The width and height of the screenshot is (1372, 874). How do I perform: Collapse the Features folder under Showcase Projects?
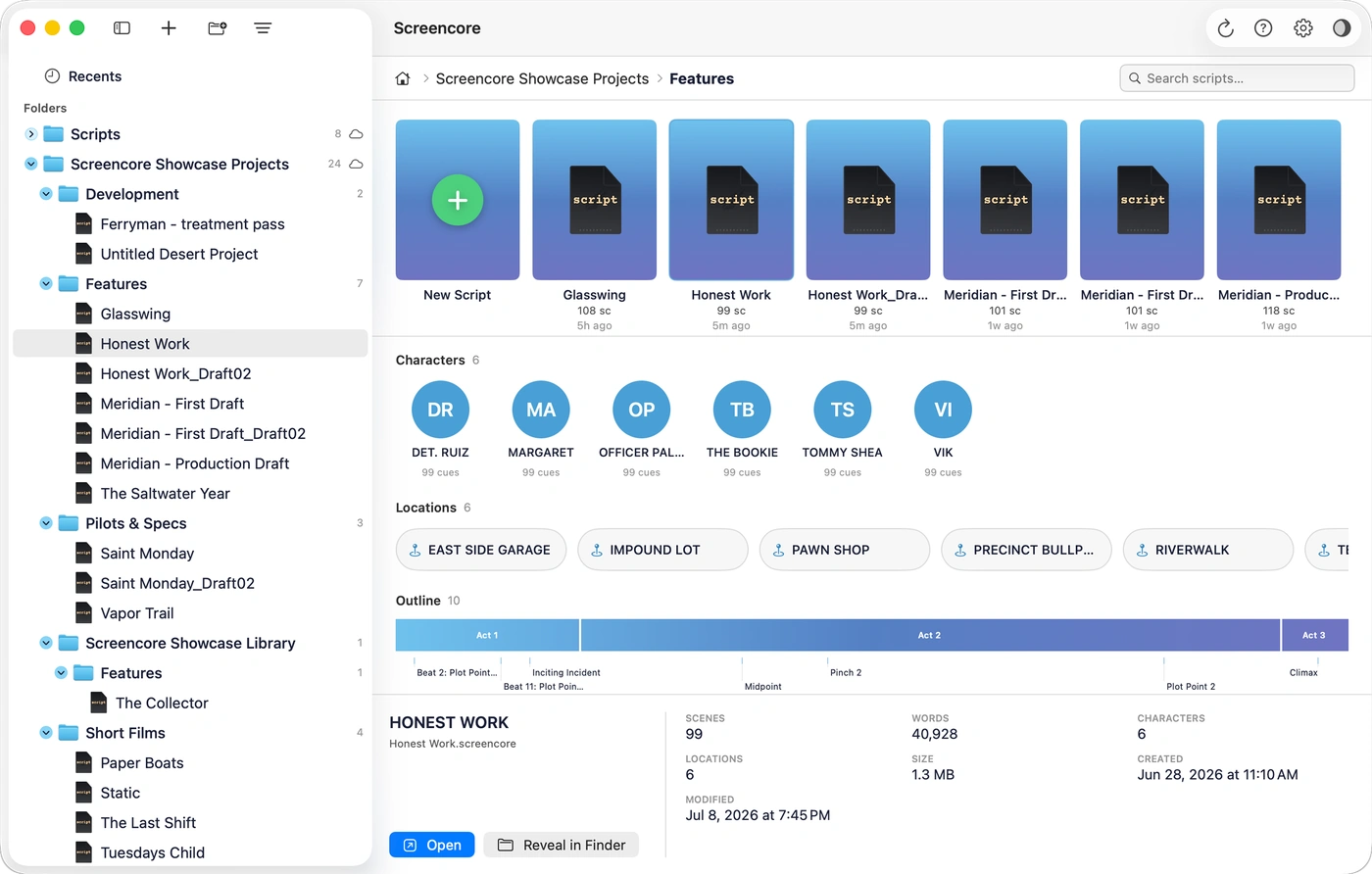coord(45,284)
